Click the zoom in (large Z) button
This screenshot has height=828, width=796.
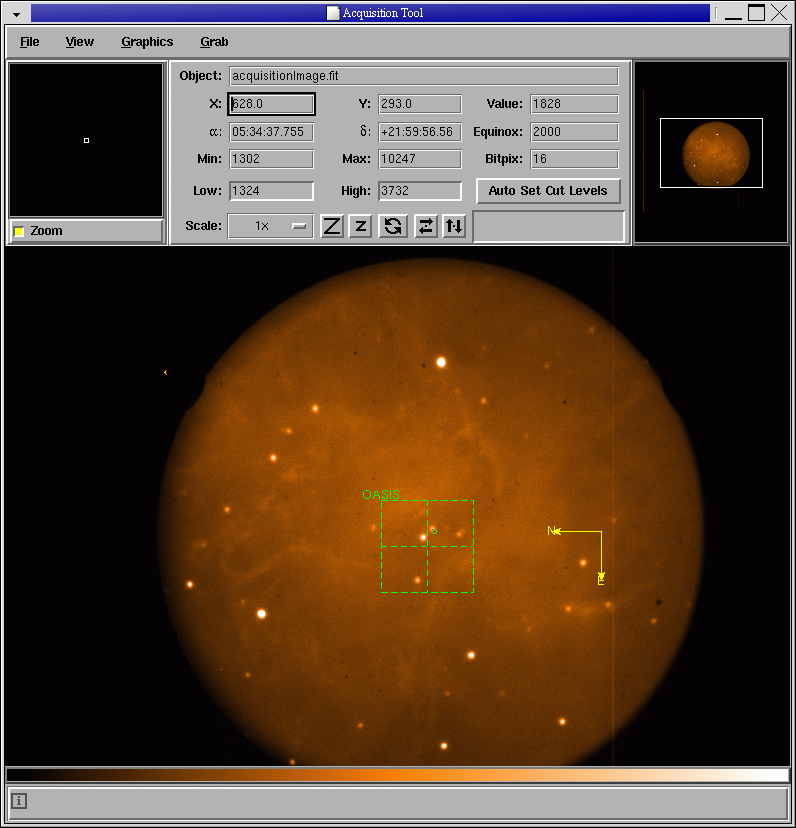click(332, 226)
